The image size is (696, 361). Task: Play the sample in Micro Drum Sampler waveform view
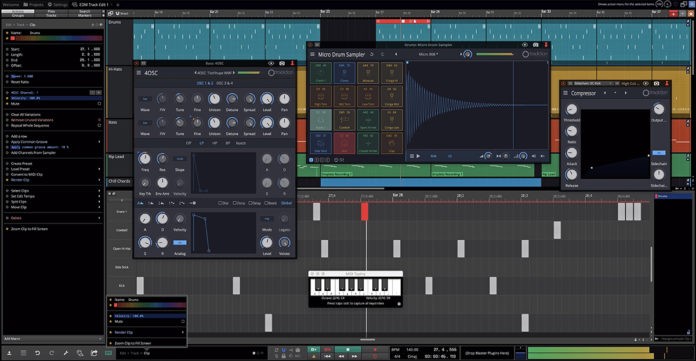click(418, 156)
